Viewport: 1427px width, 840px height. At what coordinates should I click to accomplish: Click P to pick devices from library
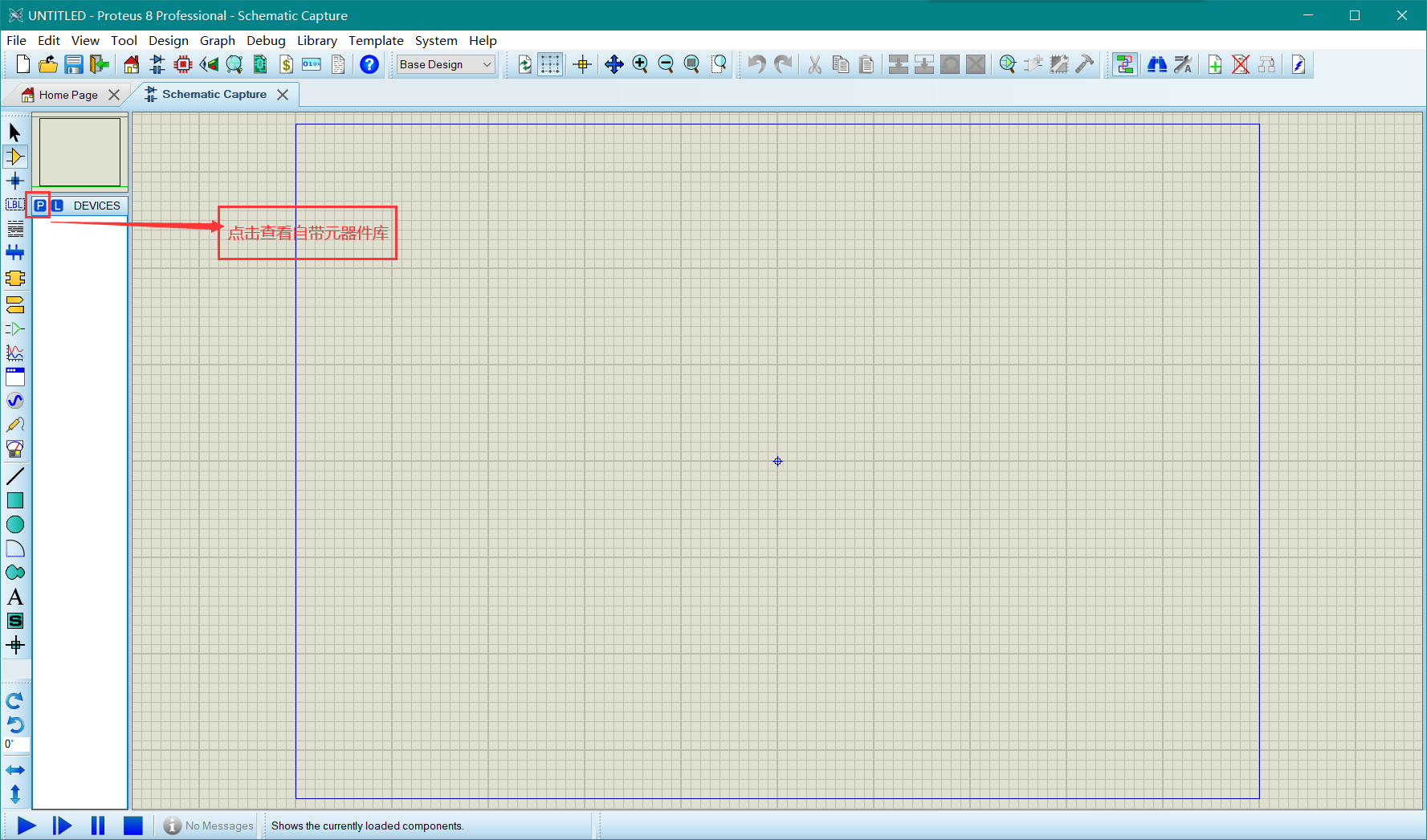(39, 206)
